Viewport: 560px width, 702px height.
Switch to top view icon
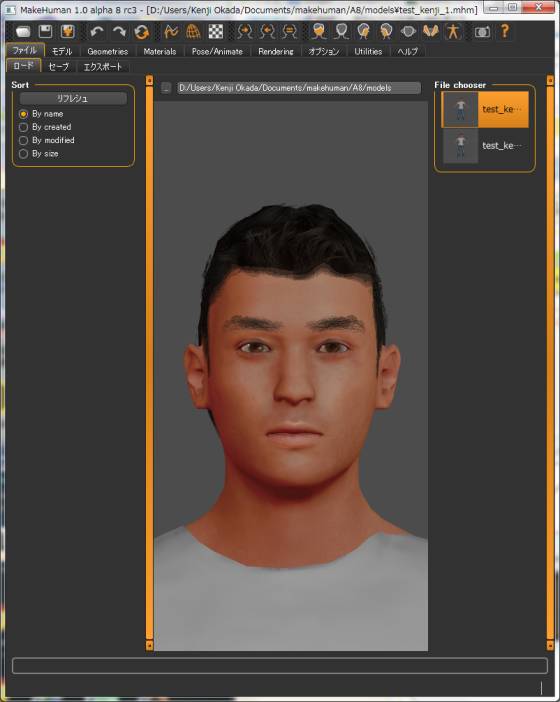tap(408, 31)
